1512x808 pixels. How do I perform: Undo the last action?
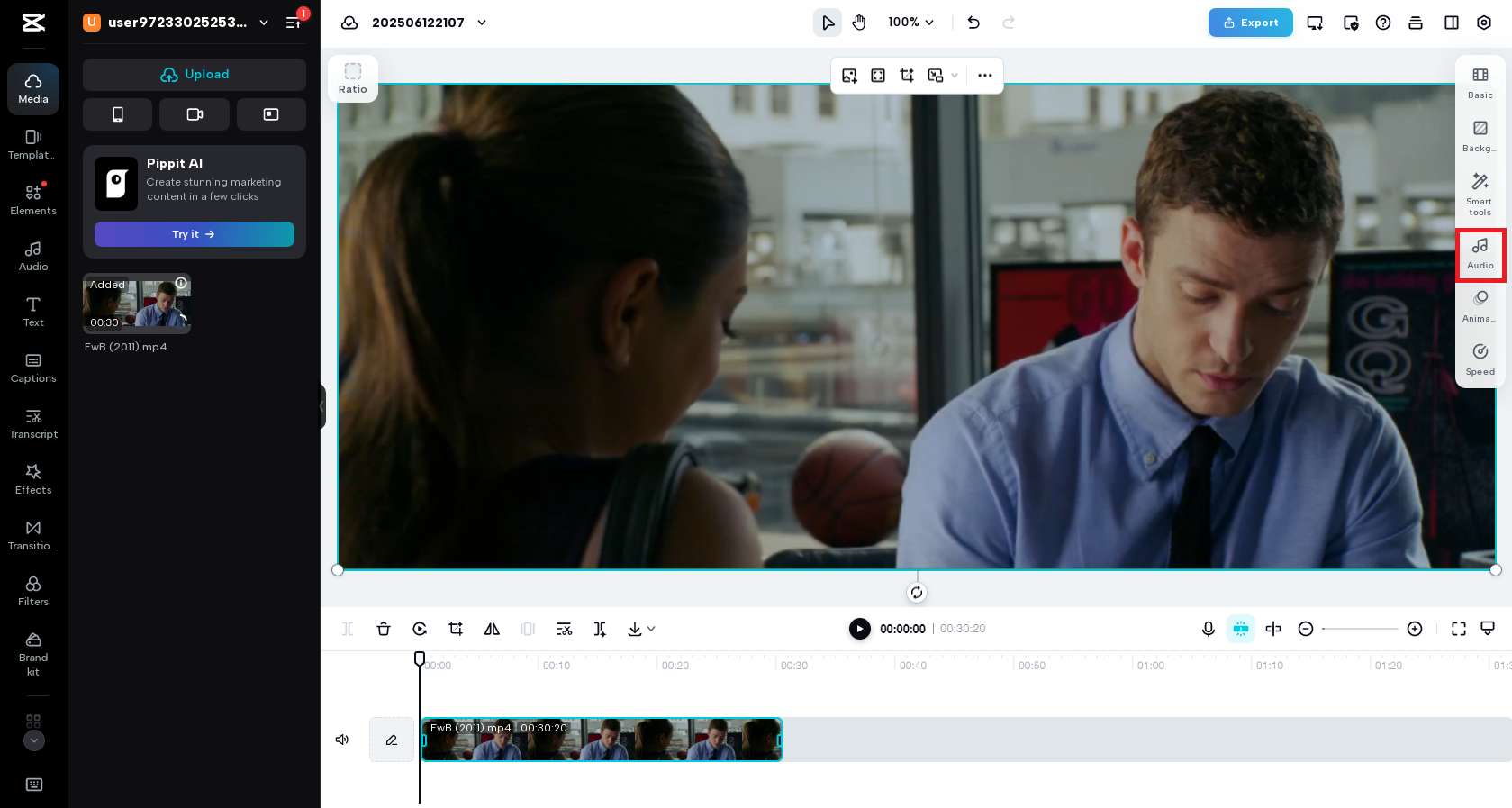[973, 23]
